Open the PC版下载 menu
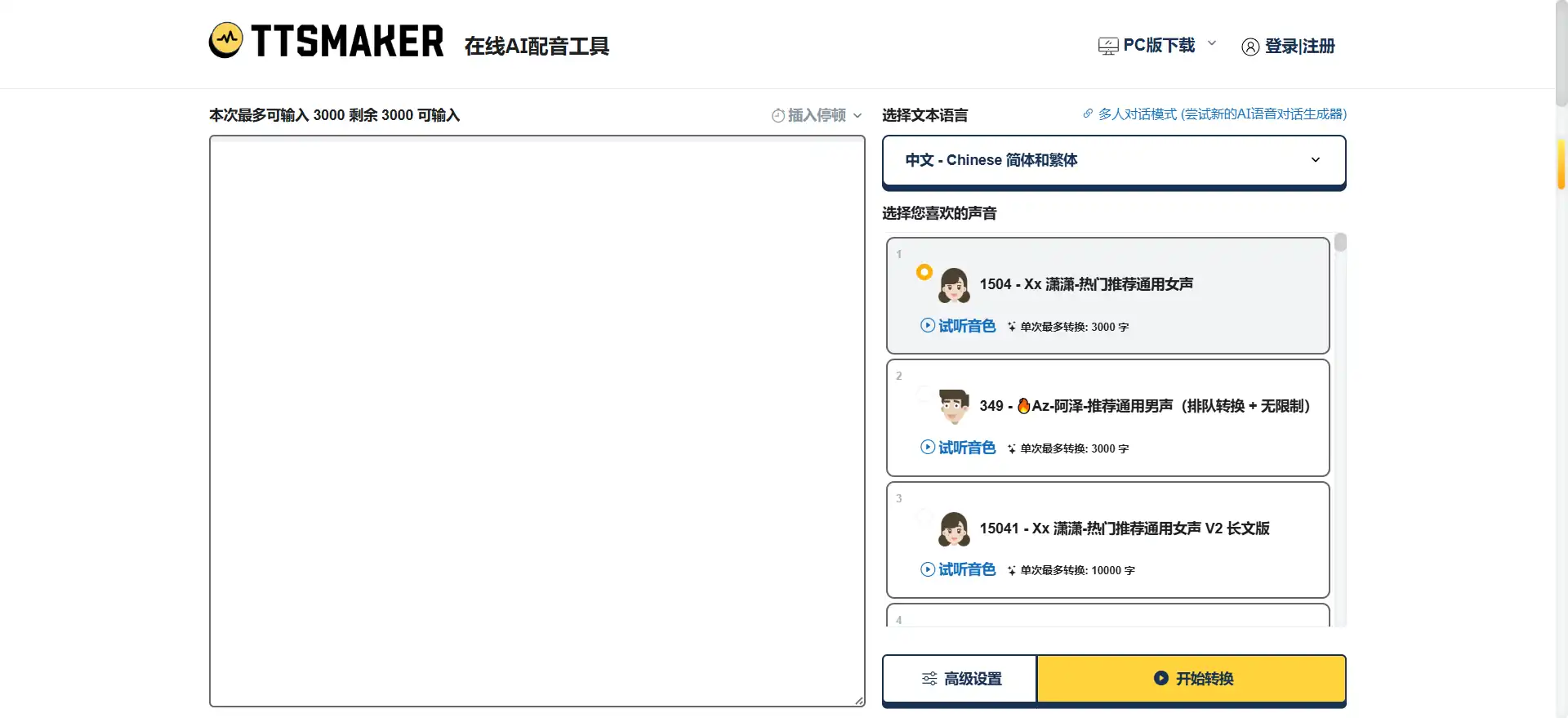 (x=1157, y=46)
